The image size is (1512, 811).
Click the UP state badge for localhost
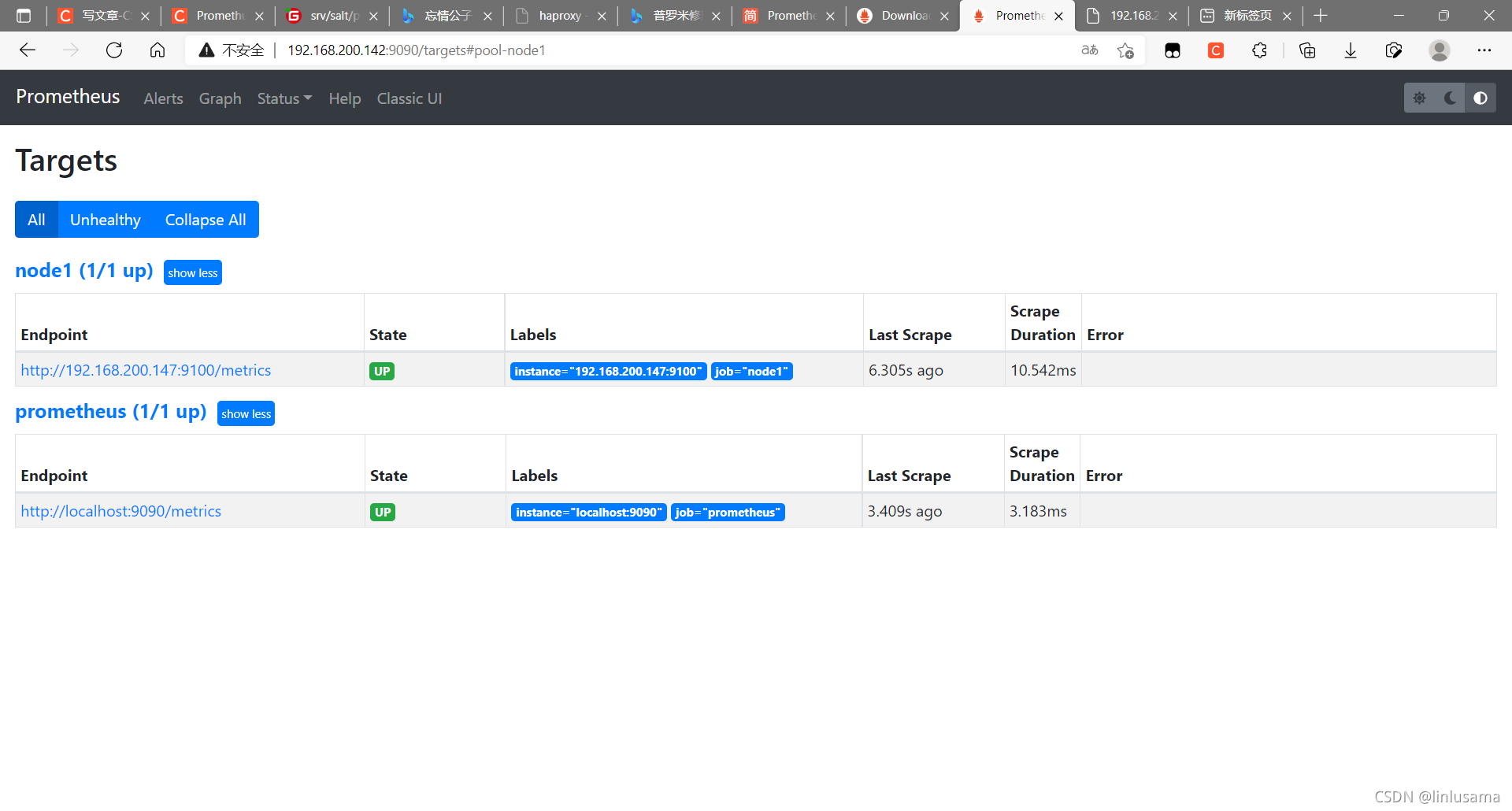click(383, 512)
